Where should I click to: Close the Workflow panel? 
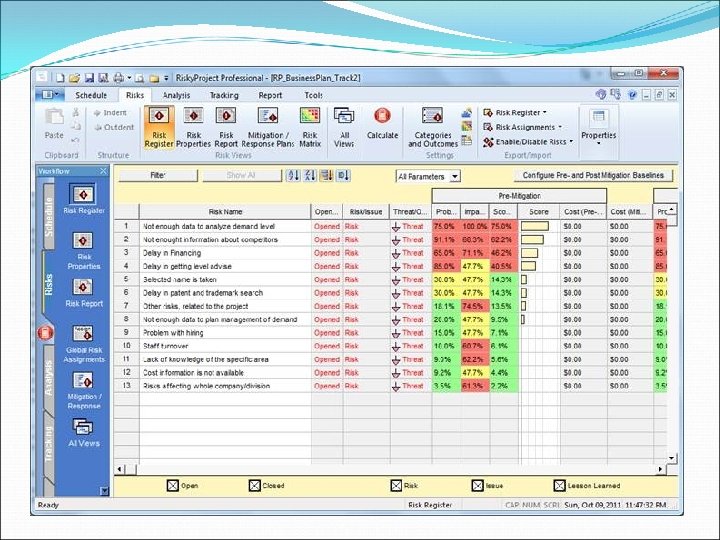103,171
